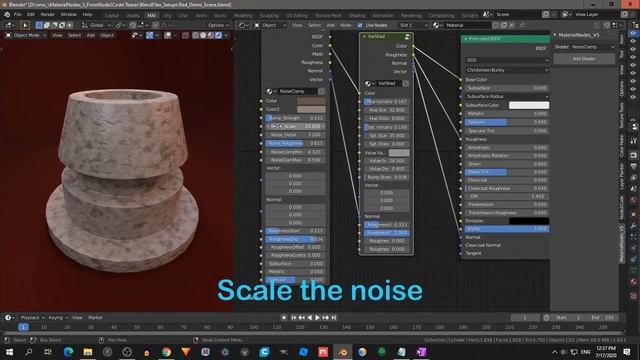Switch viewport to rendered shading sphere
This screenshot has height=360, width=640.
pos(218,36)
